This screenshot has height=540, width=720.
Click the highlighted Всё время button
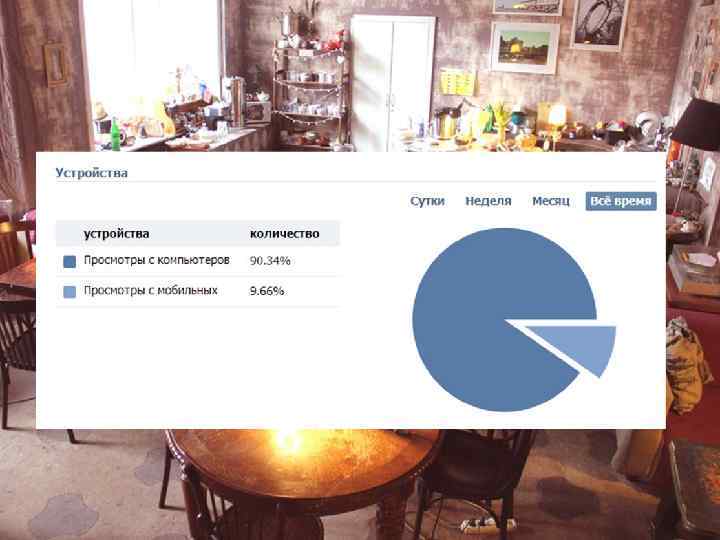tap(621, 201)
